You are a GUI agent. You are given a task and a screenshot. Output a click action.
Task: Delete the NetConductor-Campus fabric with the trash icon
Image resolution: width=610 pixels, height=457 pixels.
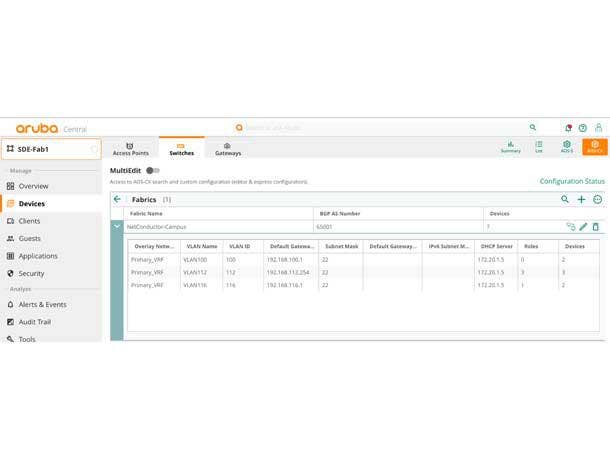tap(596, 227)
